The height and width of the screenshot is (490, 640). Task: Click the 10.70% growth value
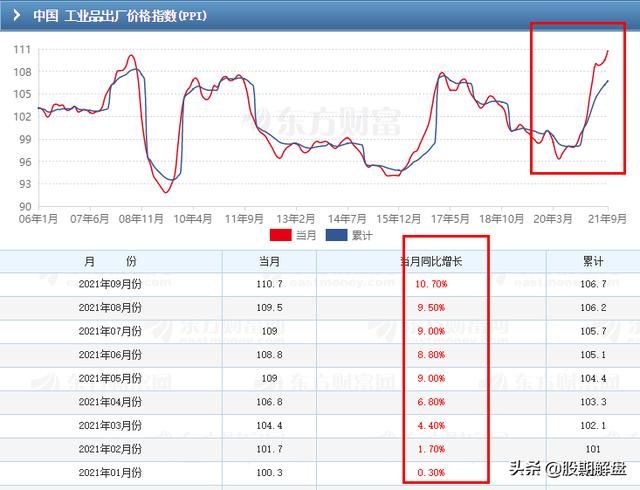(x=431, y=284)
